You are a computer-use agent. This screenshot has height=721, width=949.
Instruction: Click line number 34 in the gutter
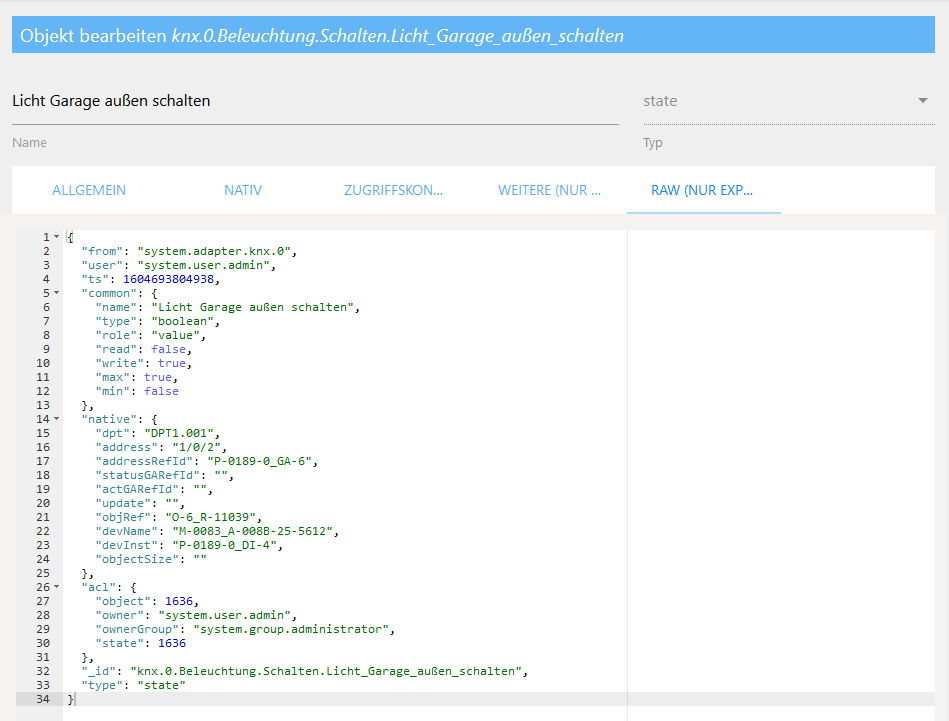[43, 699]
